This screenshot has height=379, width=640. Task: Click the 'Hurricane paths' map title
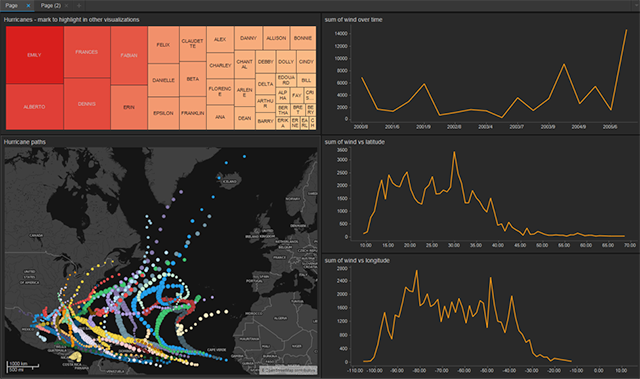pos(24,142)
